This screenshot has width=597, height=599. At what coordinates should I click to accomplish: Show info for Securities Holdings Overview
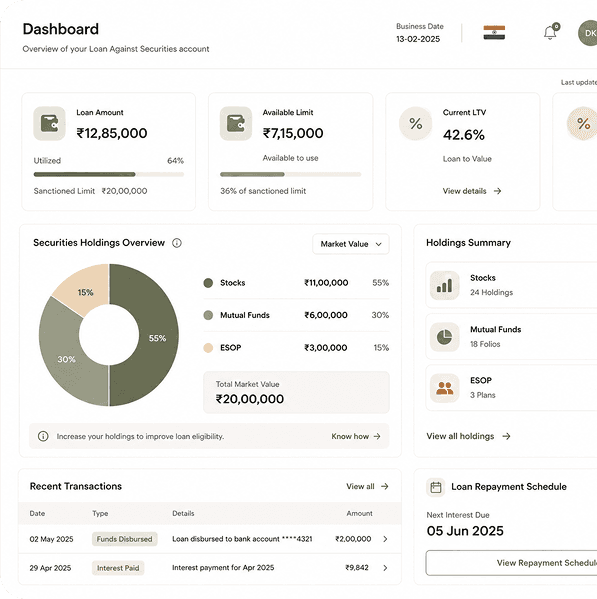(177, 243)
